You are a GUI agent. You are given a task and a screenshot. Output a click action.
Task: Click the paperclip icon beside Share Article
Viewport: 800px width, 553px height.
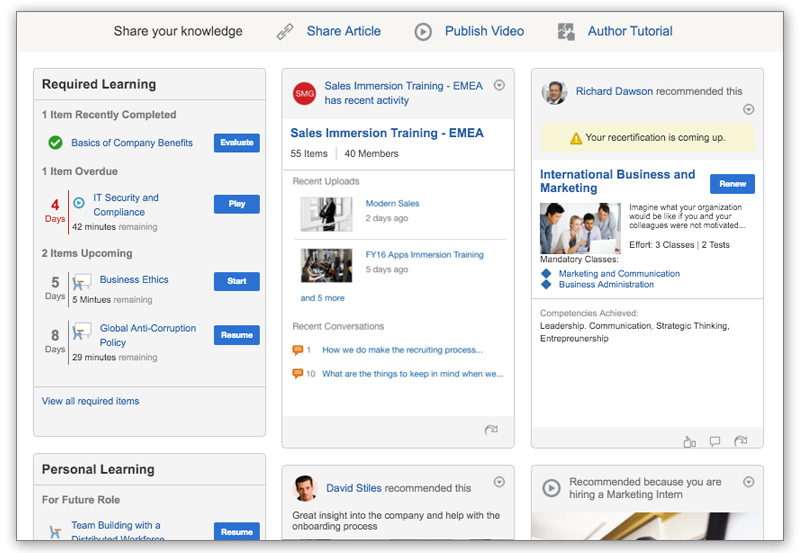click(x=285, y=32)
